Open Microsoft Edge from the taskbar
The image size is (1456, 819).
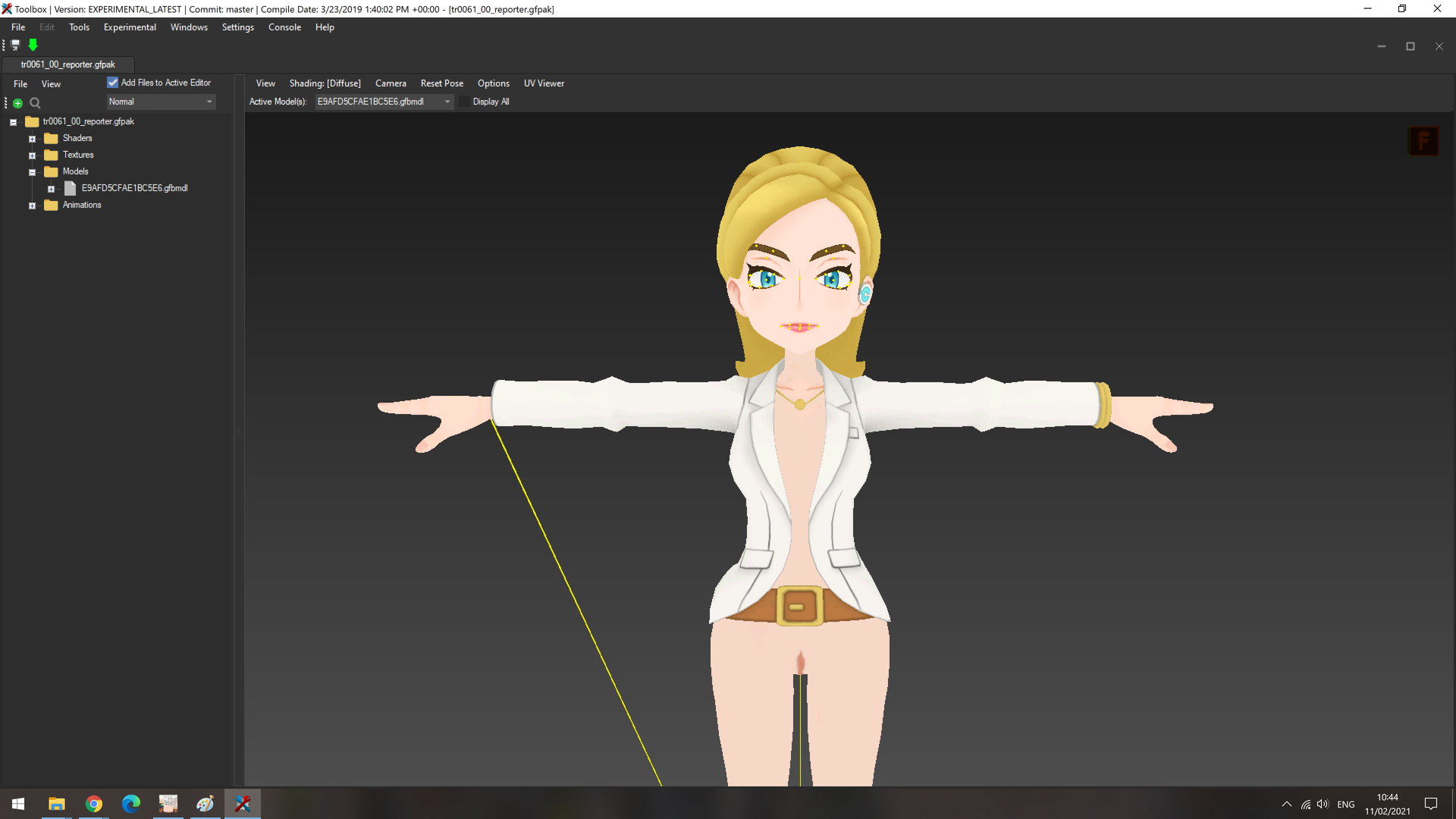pos(131,804)
